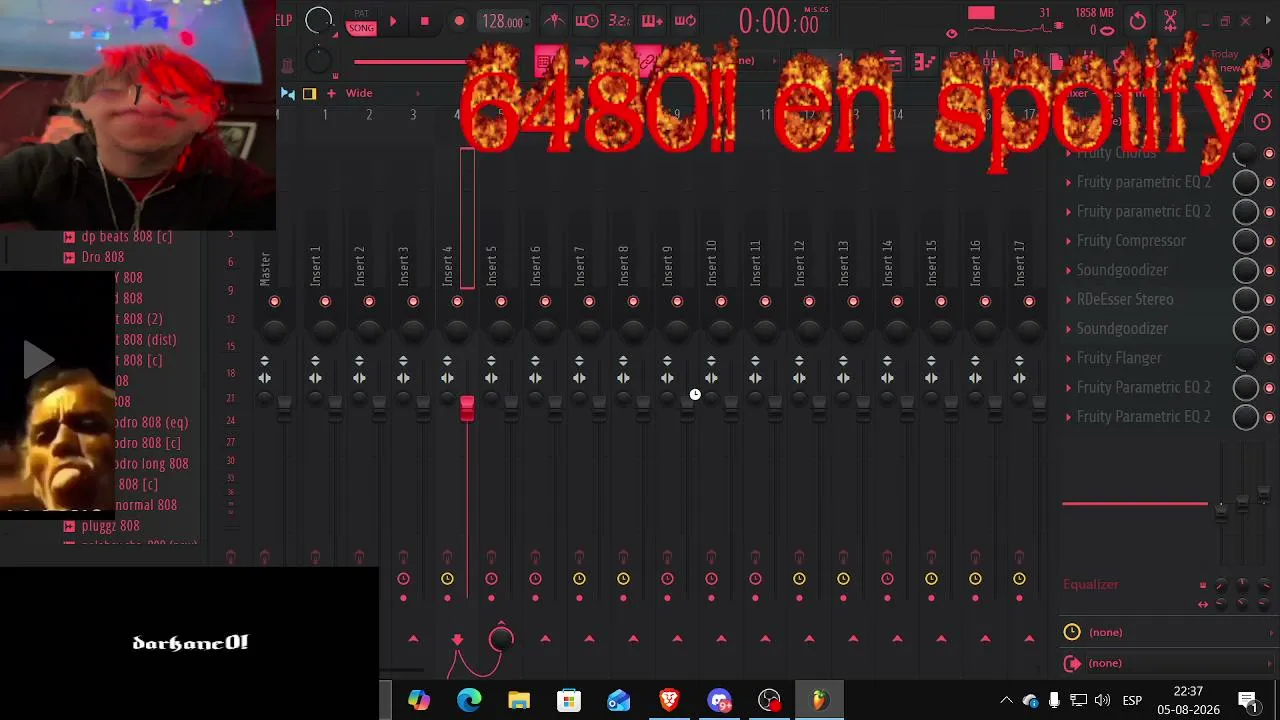
Task: Stop playback with the stop button
Action: (x=425, y=21)
